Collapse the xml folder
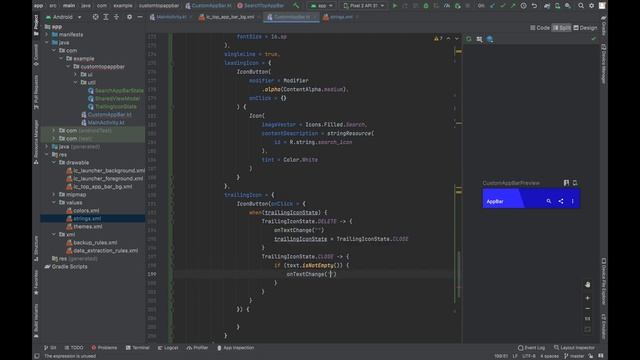 click(54, 234)
